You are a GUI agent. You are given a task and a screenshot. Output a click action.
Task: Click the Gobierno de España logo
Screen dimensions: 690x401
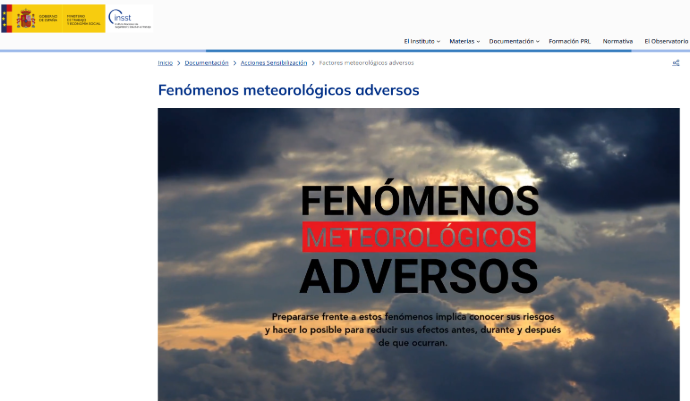[53, 17]
